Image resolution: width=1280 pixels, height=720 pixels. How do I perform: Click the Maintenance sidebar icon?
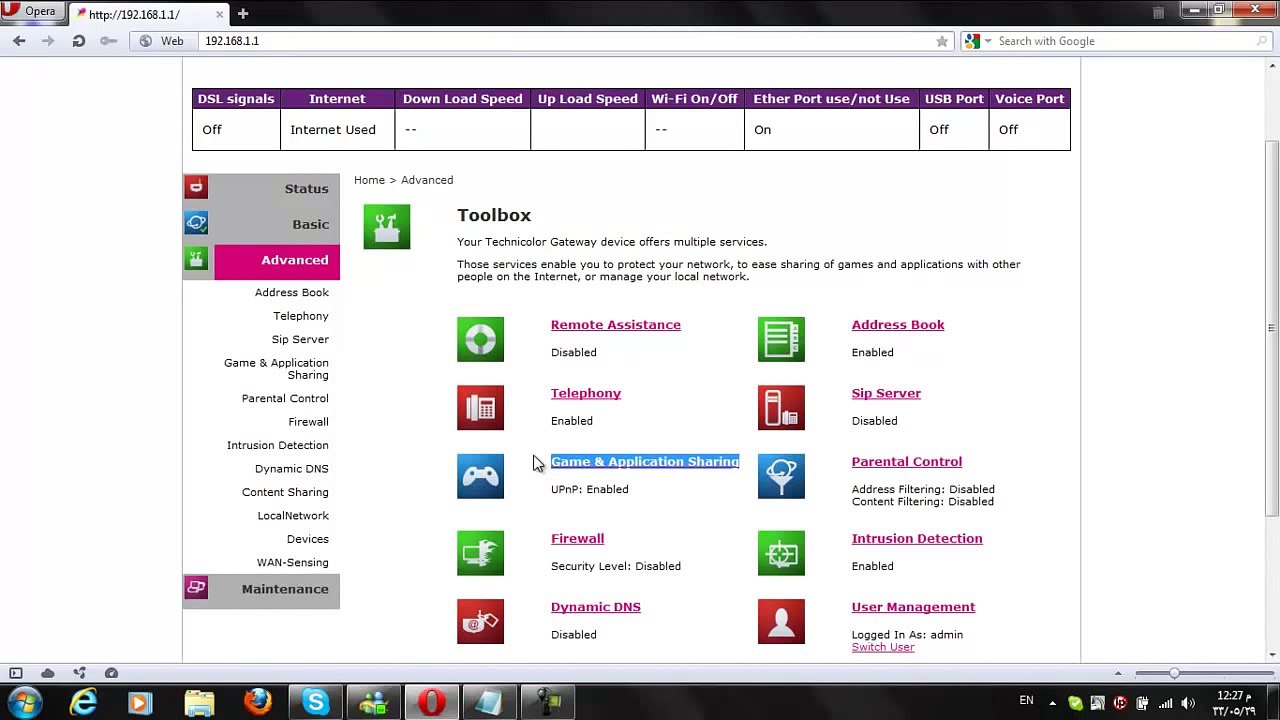pos(196,588)
